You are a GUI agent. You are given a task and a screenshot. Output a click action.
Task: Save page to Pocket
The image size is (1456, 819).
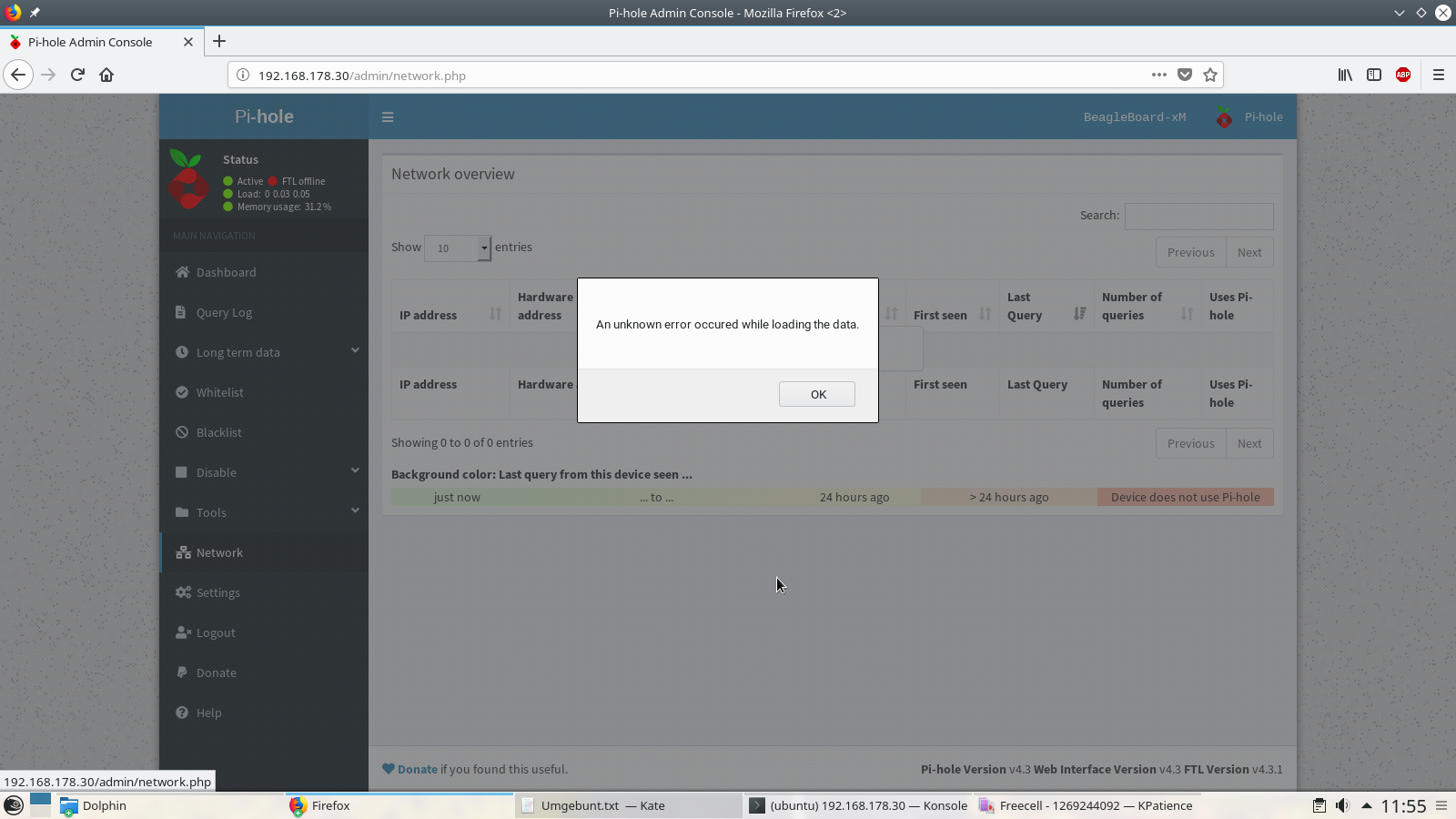pyautogui.click(x=1185, y=75)
